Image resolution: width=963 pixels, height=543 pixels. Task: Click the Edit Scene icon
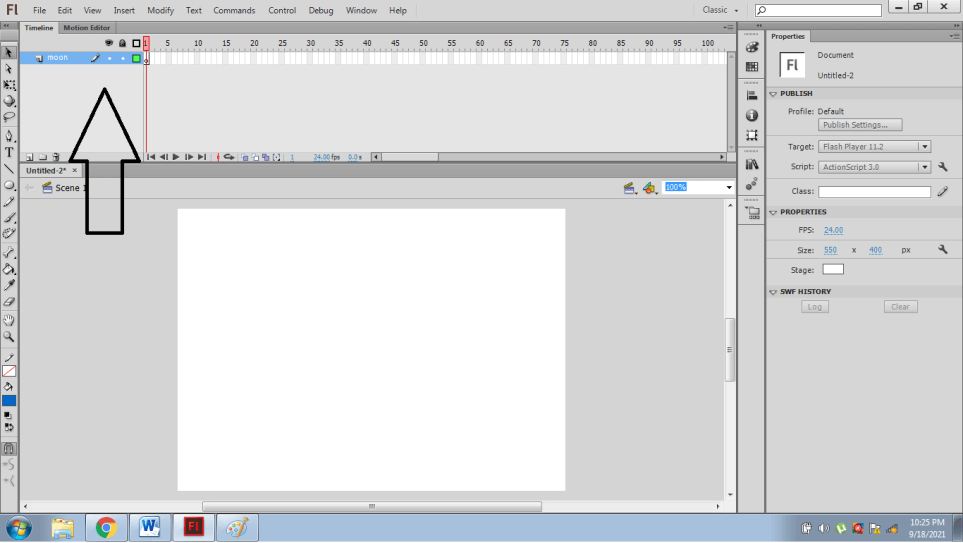click(630, 188)
